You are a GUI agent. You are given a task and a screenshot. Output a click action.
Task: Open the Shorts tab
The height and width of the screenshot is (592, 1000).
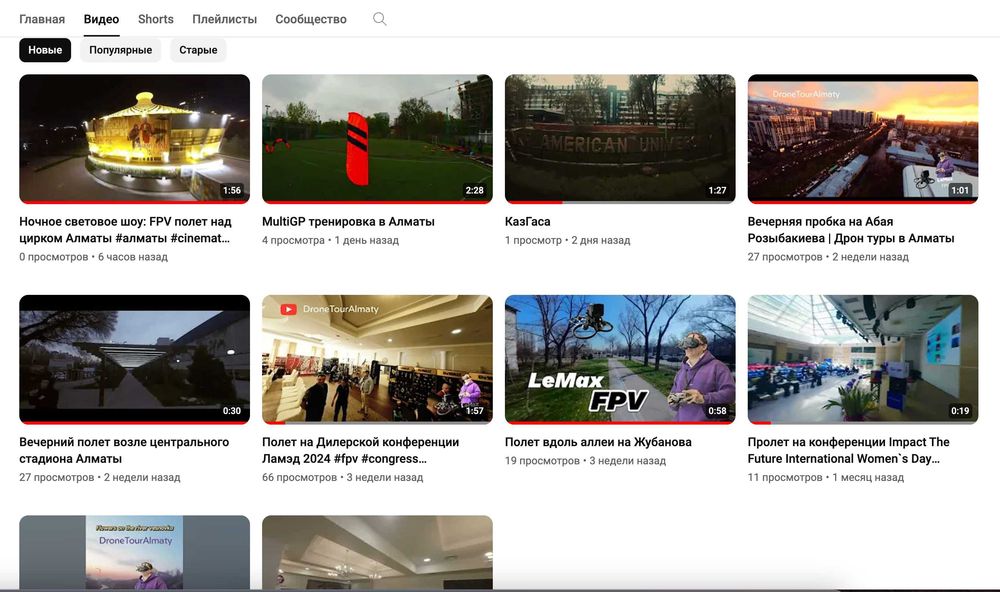(156, 19)
